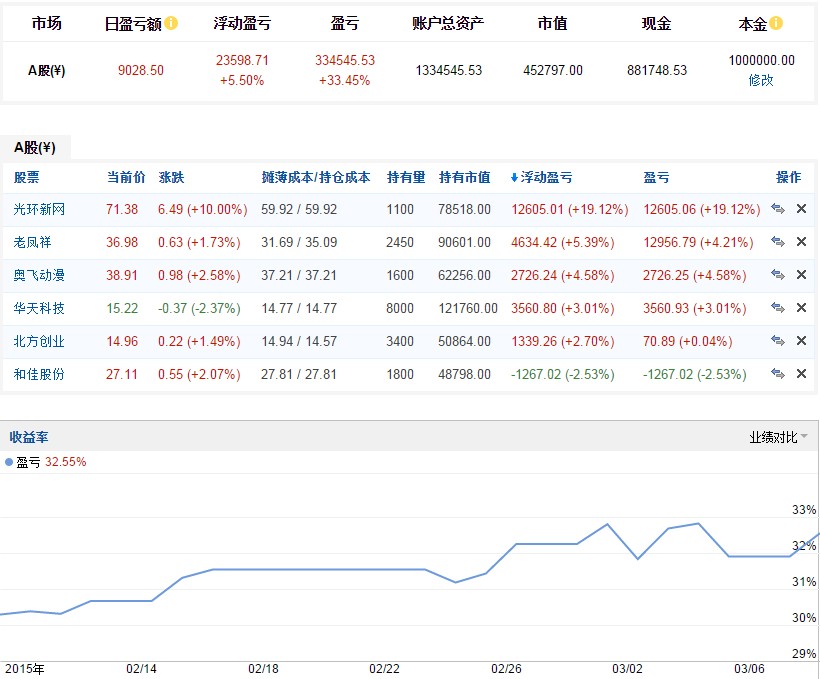Delete the 北方创业 row with X

coord(801,341)
